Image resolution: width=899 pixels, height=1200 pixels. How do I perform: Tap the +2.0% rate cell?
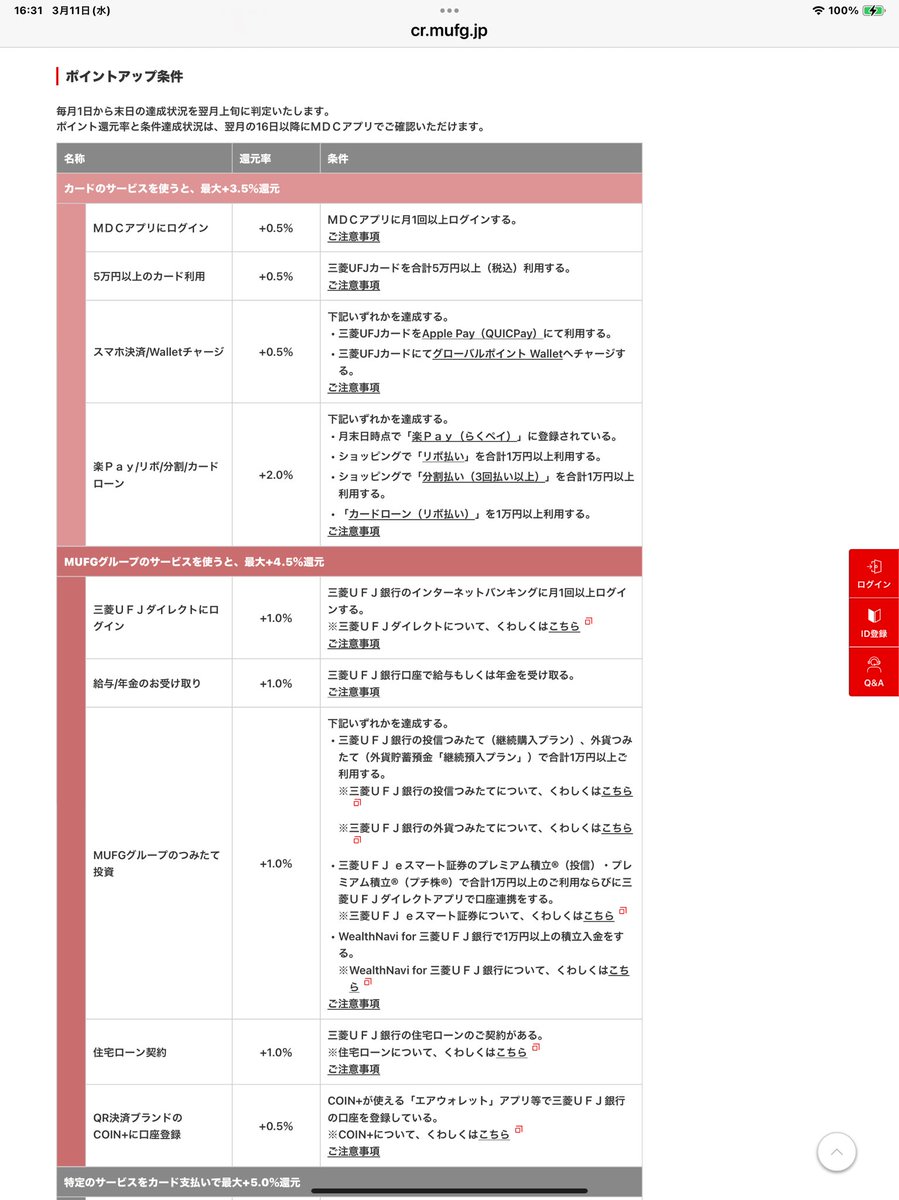[276, 475]
